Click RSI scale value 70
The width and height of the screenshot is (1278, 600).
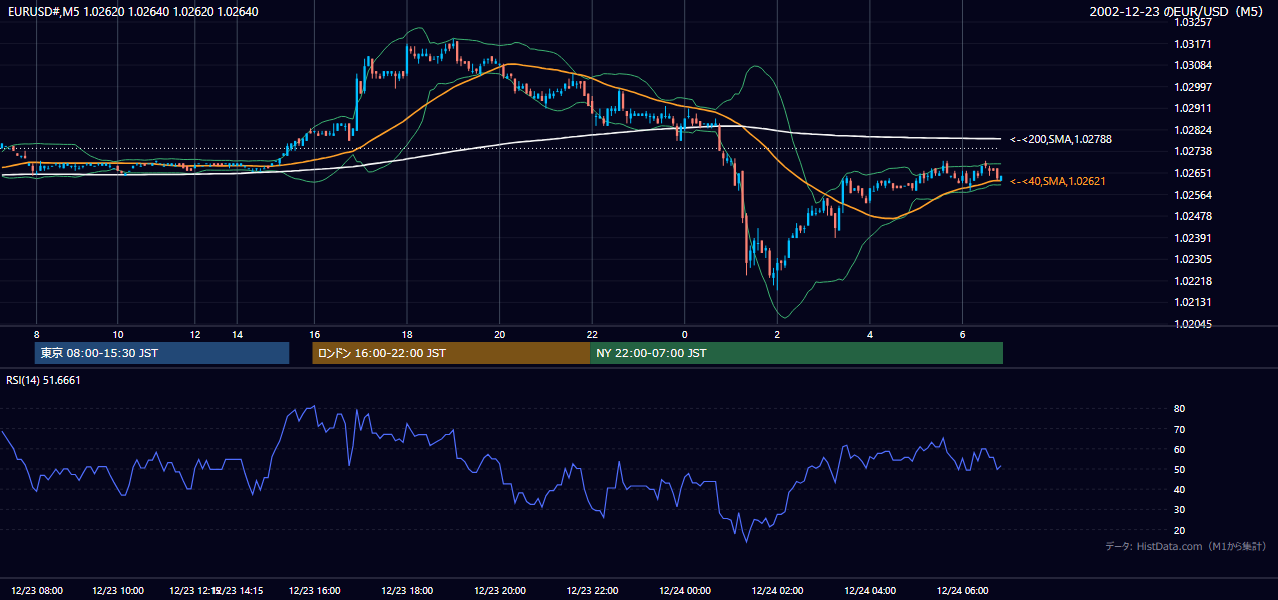pyautogui.click(x=1179, y=429)
